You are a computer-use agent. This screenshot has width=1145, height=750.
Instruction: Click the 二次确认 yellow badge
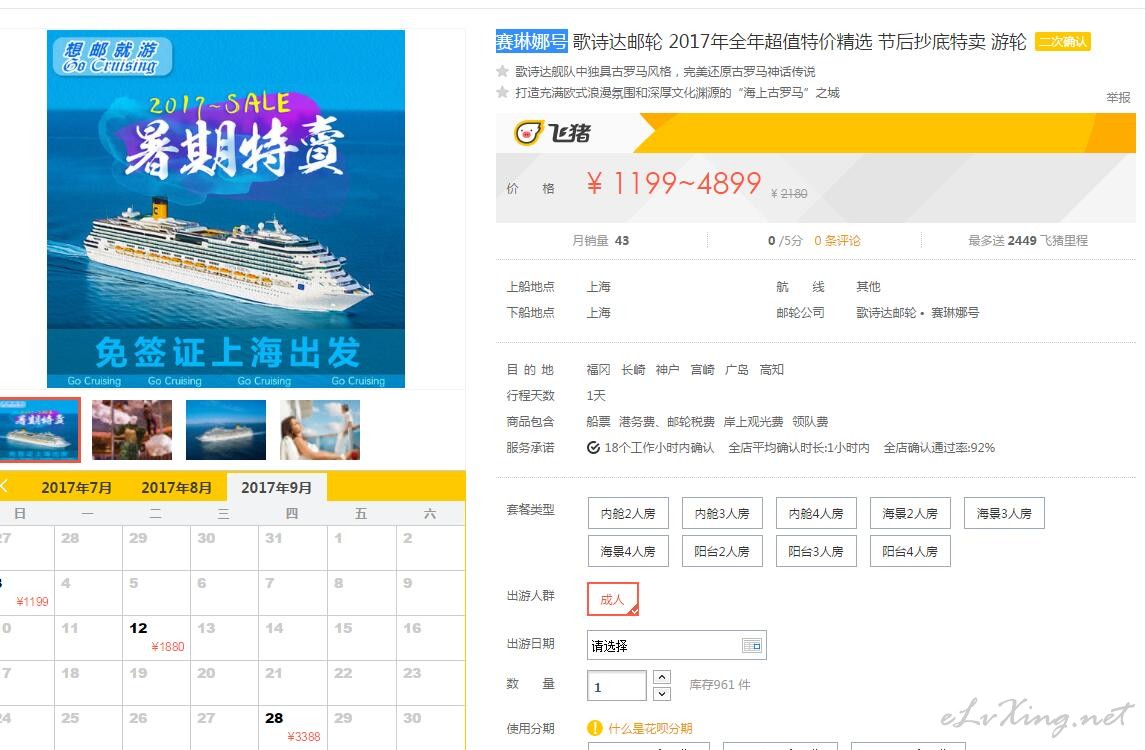click(x=1062, y=42)
